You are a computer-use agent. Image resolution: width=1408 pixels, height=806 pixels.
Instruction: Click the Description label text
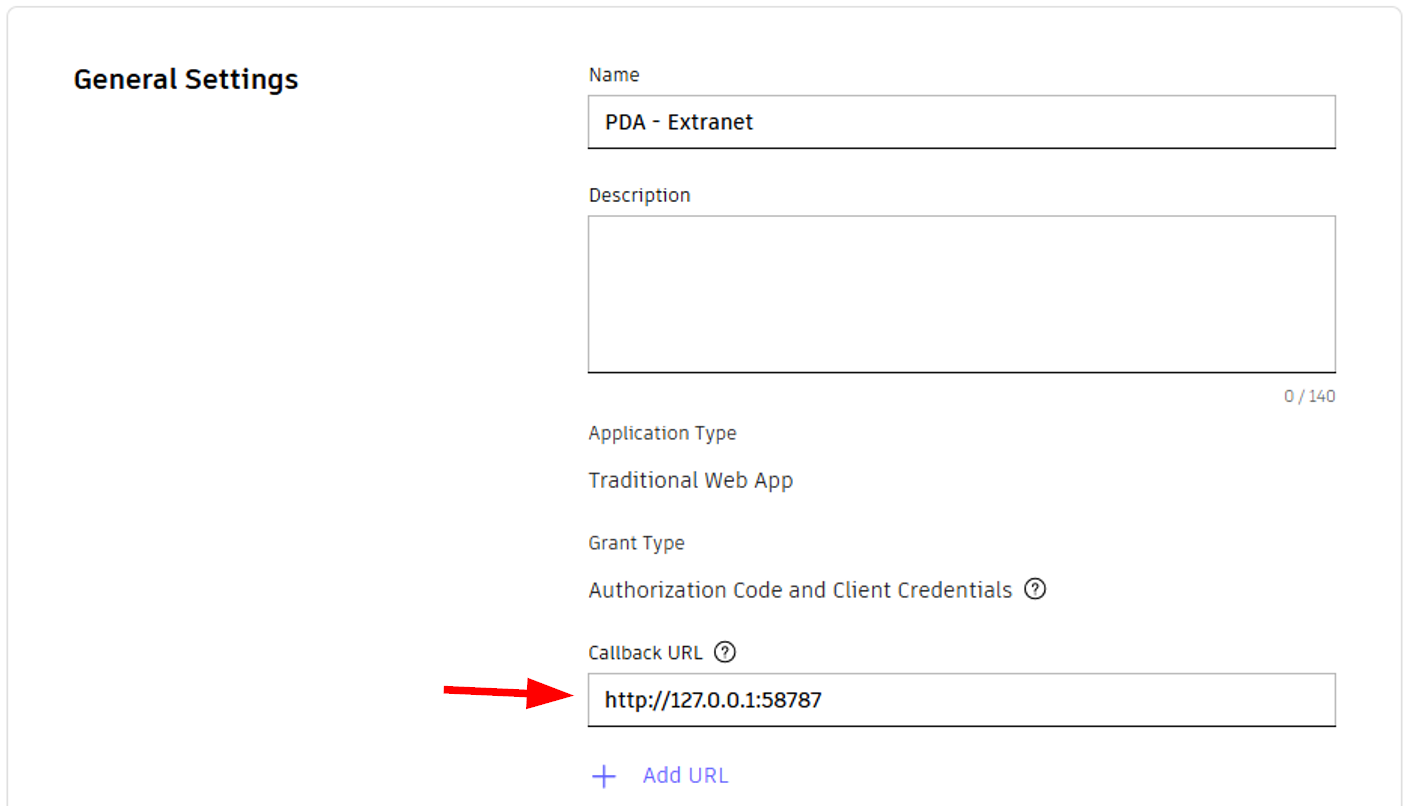coord(639,195)
